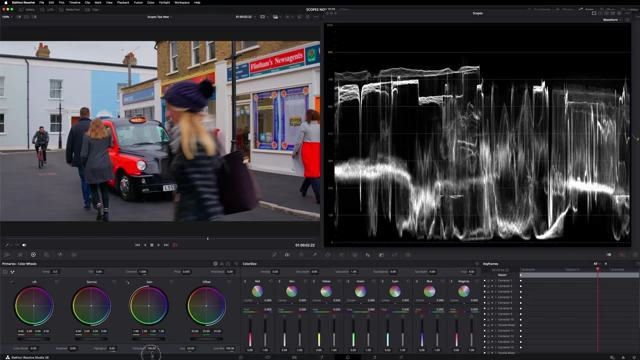The height and width of the screenshot is (360, 640).
Task: Toggle the Scopes palette icon
Action: [x=622, y=255]
